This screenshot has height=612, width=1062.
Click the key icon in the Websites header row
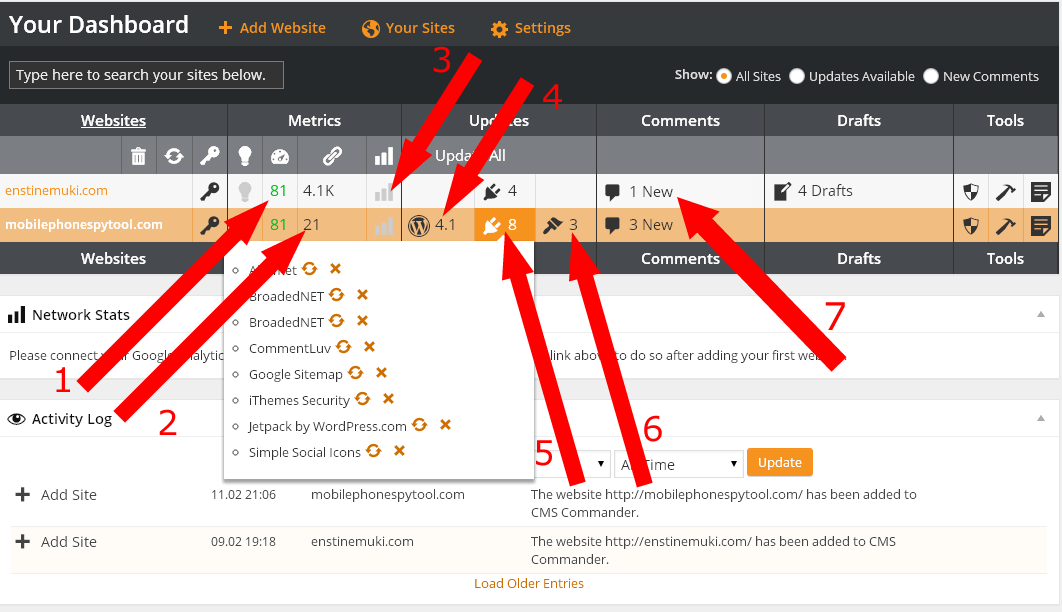[209, 156]
